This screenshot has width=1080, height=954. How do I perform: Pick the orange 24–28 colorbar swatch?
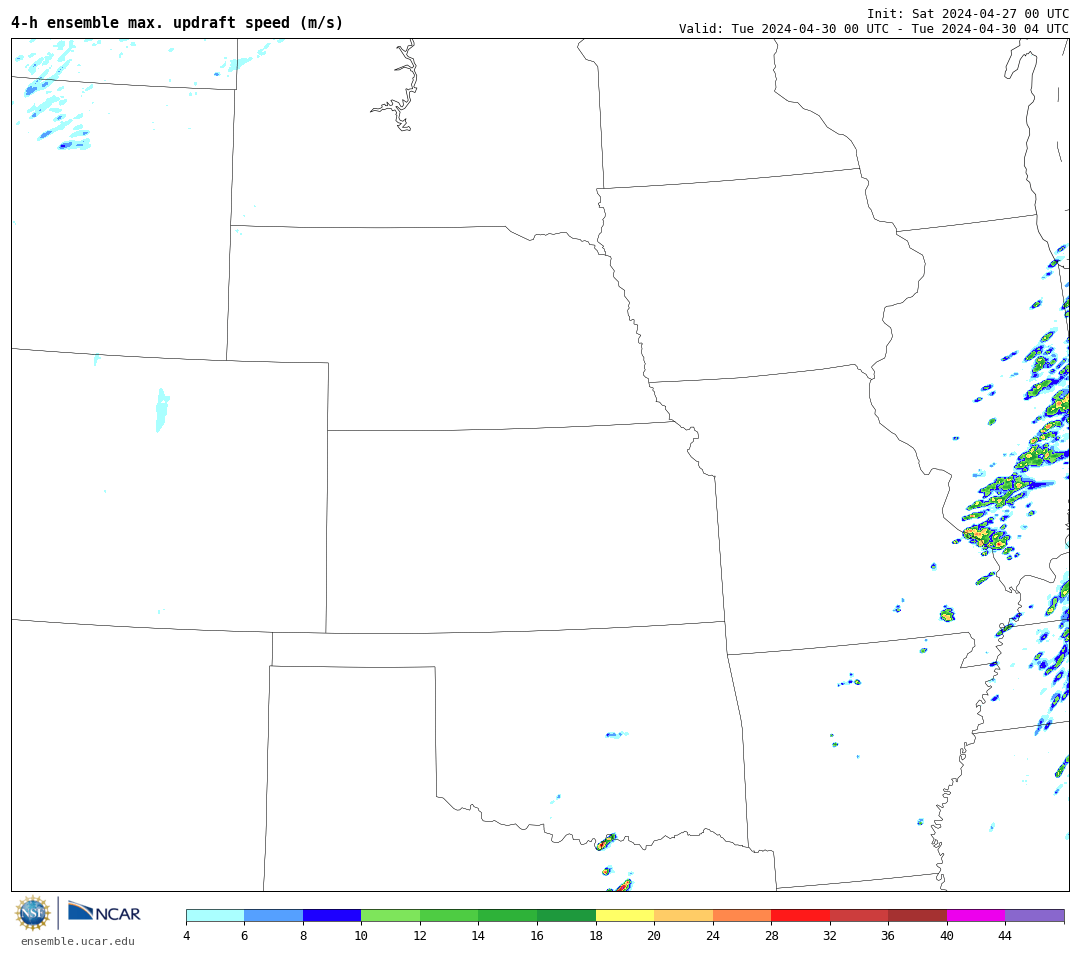point(742,915)
